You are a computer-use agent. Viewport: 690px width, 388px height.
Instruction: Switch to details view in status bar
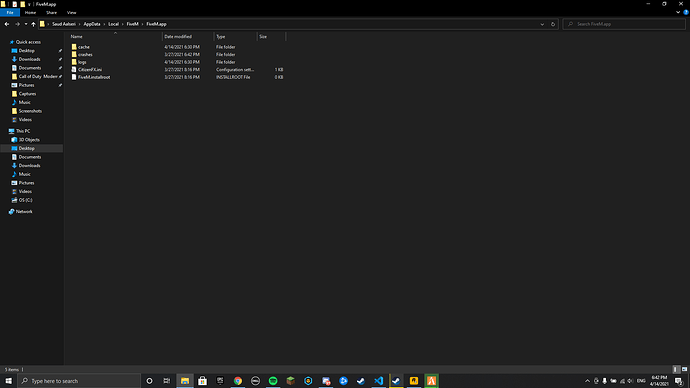[676, 370]
